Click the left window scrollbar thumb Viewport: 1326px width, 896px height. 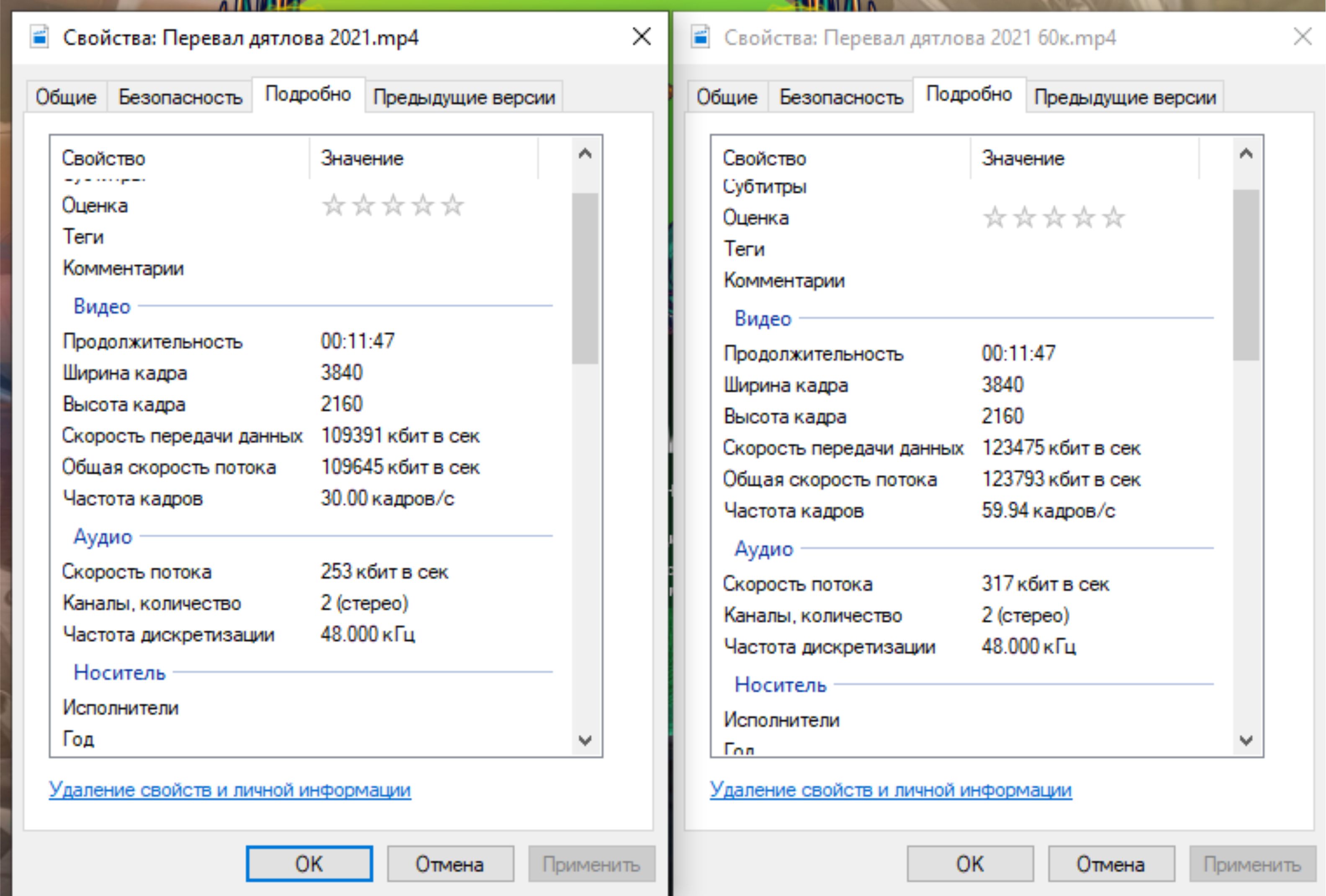point(585,278)
